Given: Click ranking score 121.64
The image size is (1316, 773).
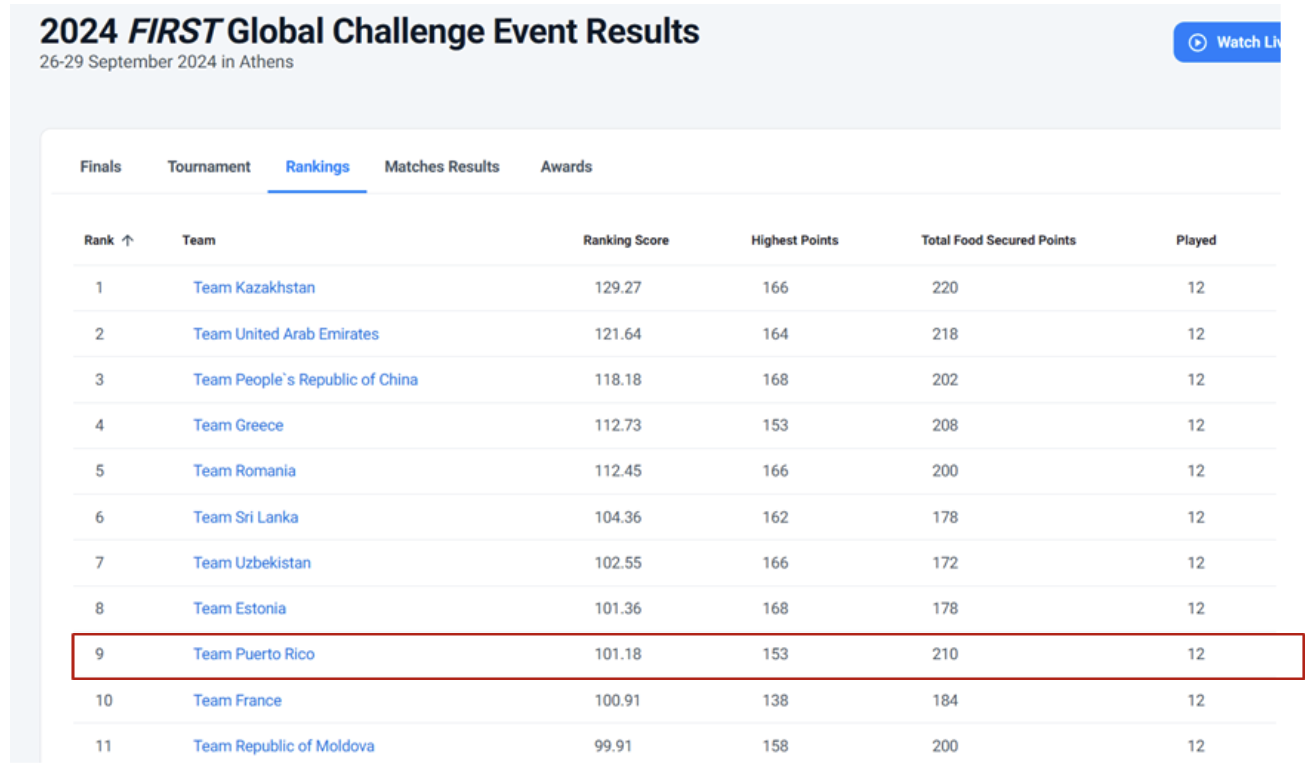Looking at the screenshot, I should (618, 334).
